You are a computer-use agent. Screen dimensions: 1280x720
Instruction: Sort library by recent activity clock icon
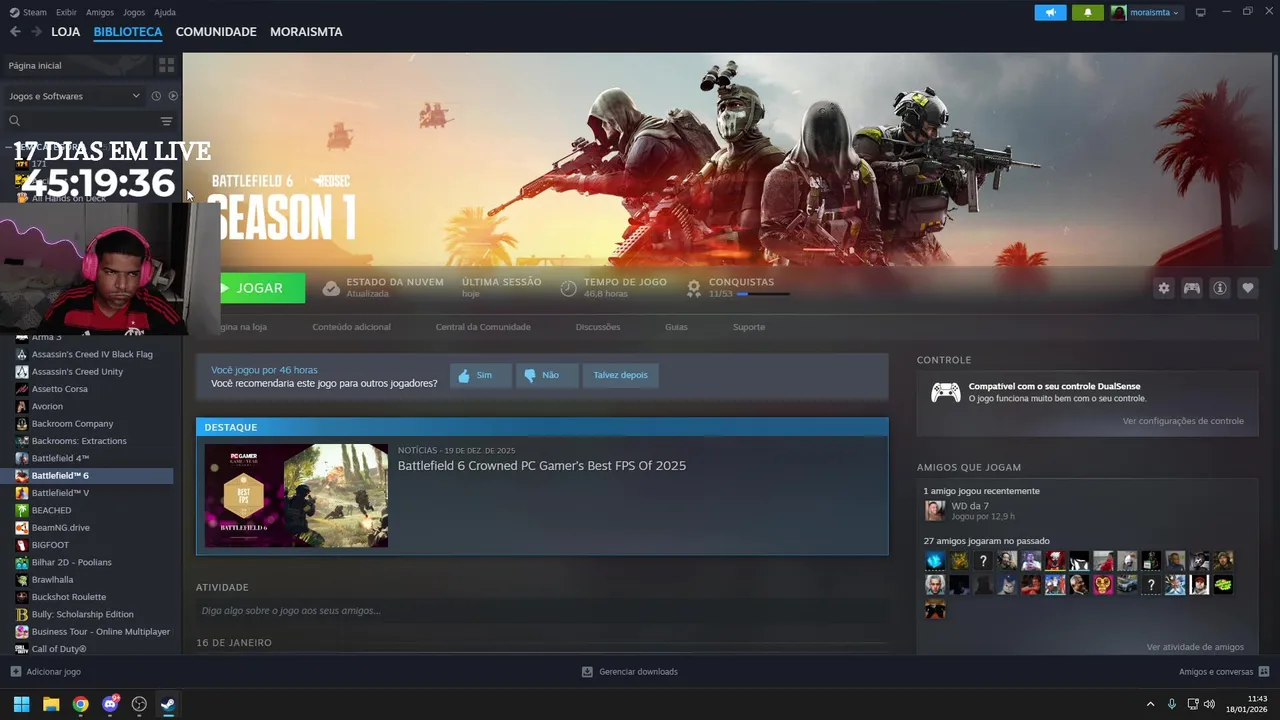(x=156, y=96)
